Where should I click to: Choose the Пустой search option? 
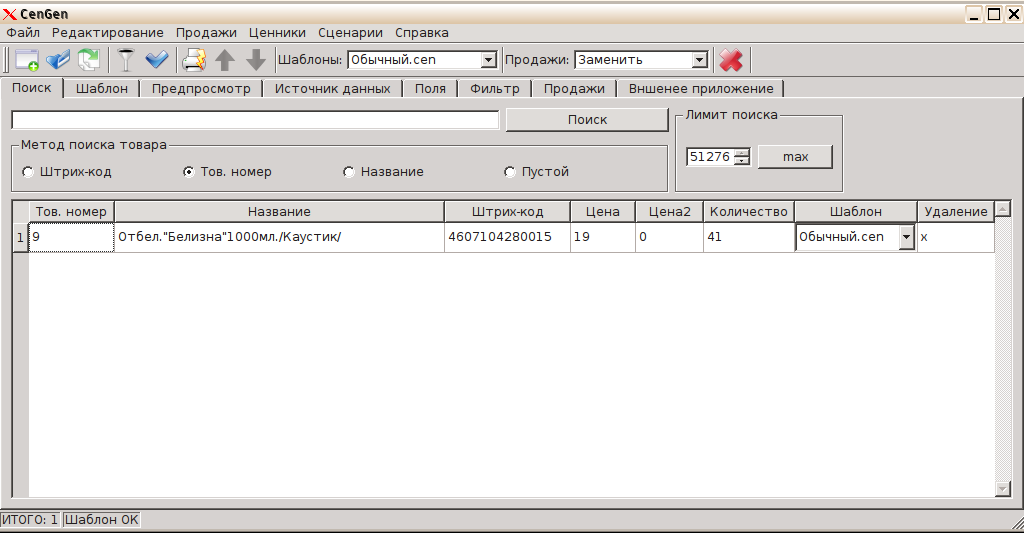(509, 172)
